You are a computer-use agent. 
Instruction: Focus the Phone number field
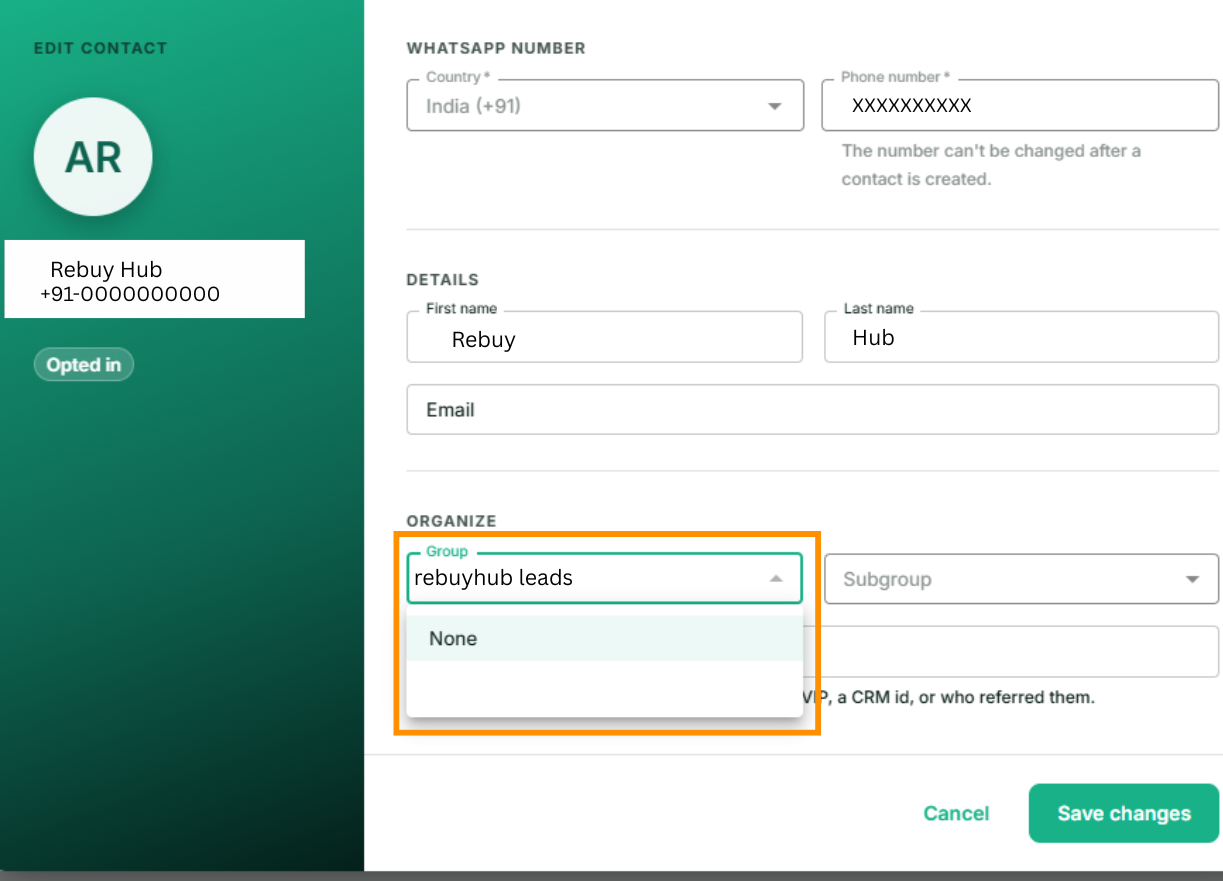coord(1020,105)
